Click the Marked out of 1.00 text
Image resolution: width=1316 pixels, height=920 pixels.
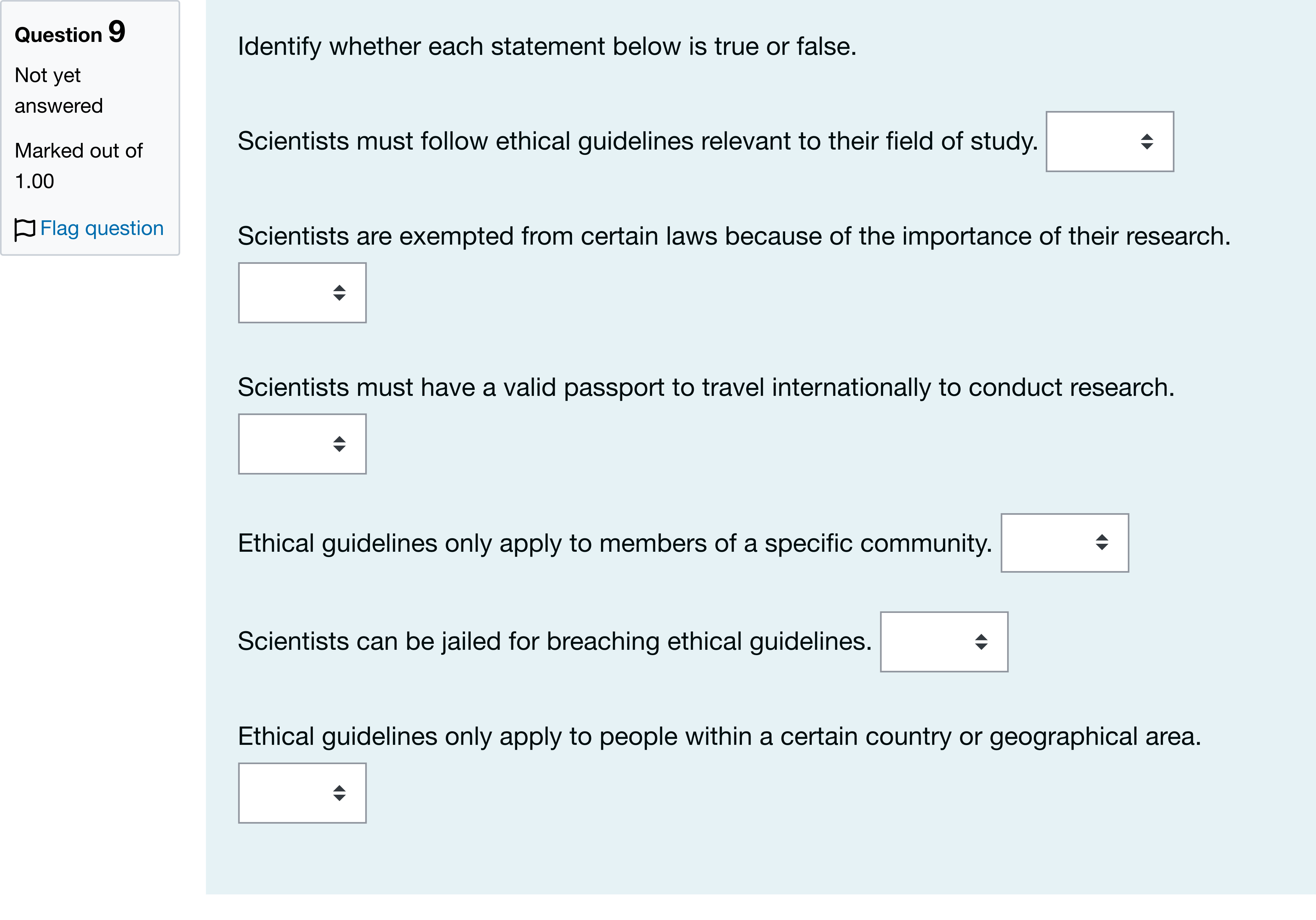[x=78, y=166]
